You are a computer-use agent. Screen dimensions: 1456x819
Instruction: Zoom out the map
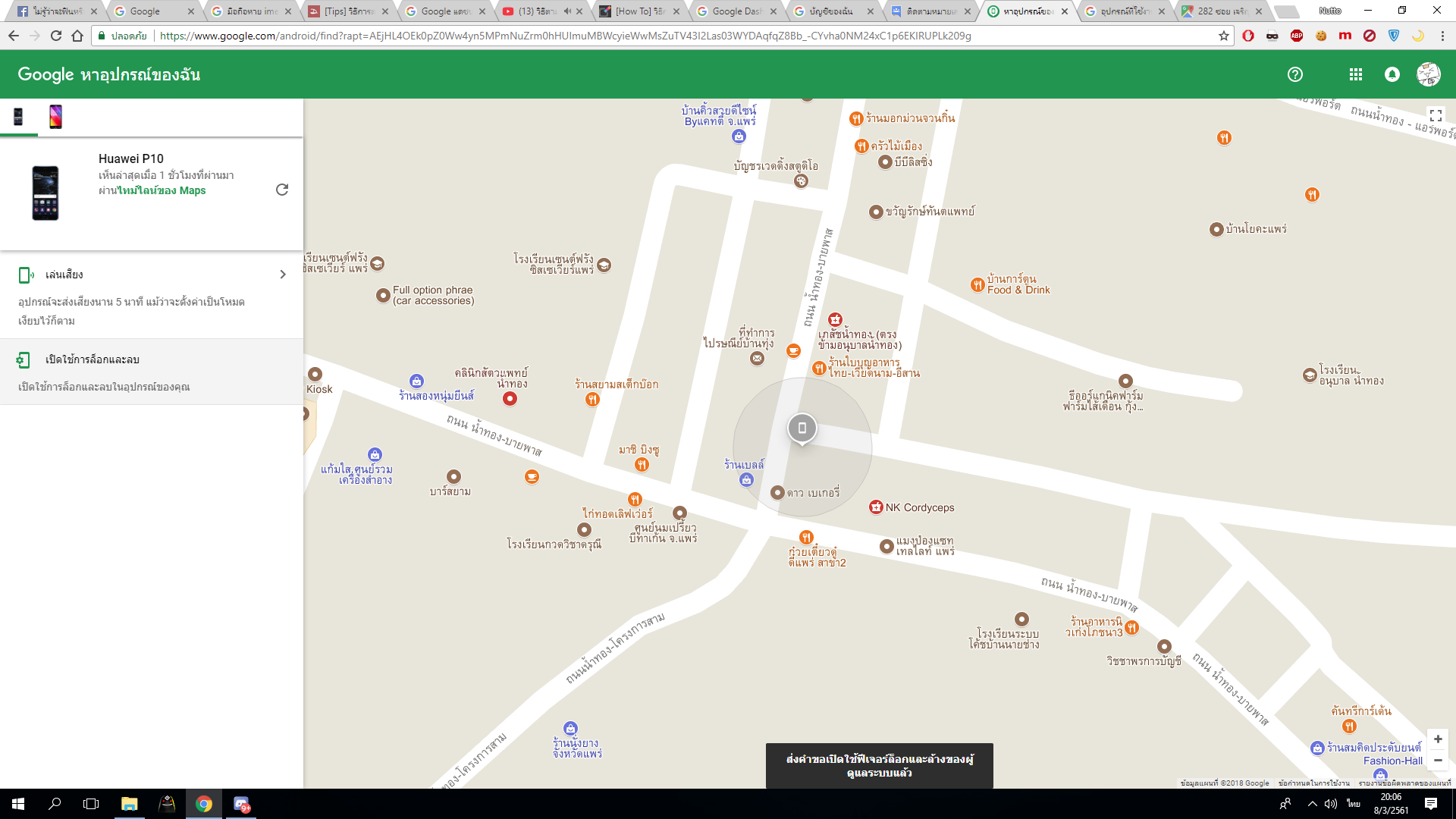pyautogui.click(x=1438, y=761)
